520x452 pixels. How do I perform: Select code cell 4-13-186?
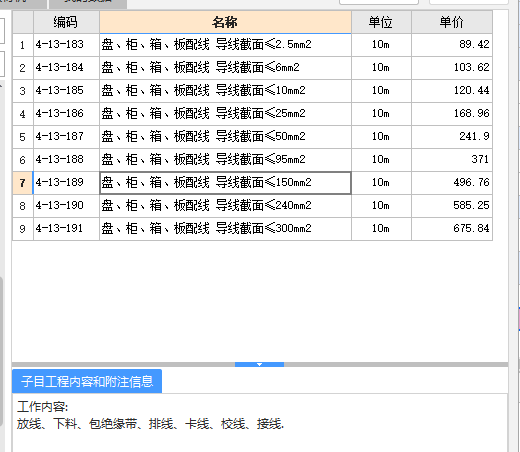[66, 114]
